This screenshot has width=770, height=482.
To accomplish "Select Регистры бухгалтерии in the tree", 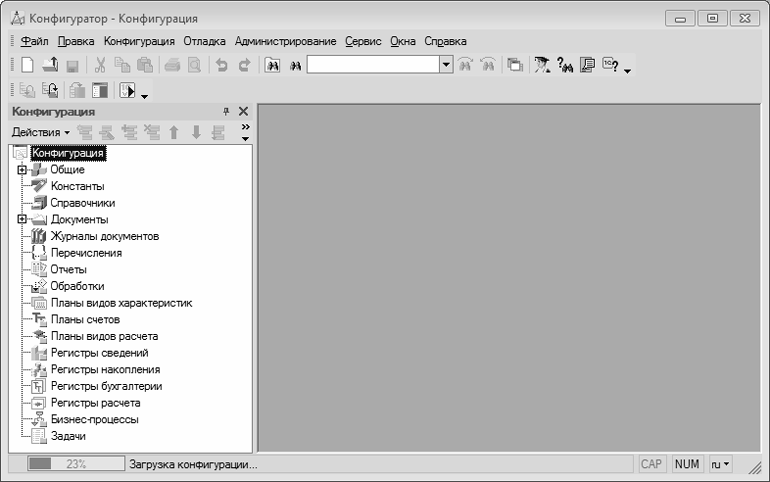I will pos(105,386).
